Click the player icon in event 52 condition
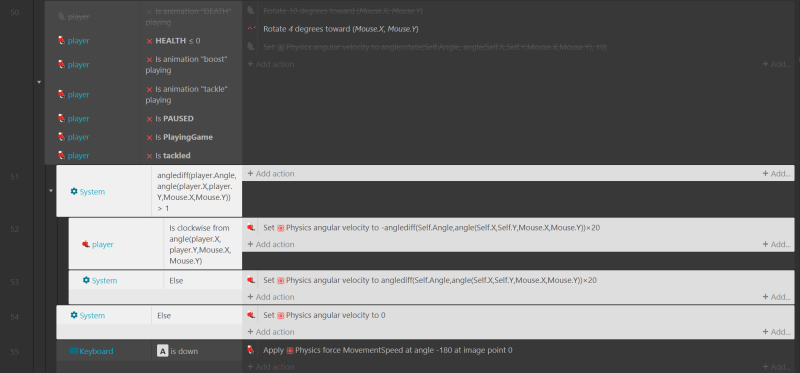800x373 pixels. click(x=86, y=244)
